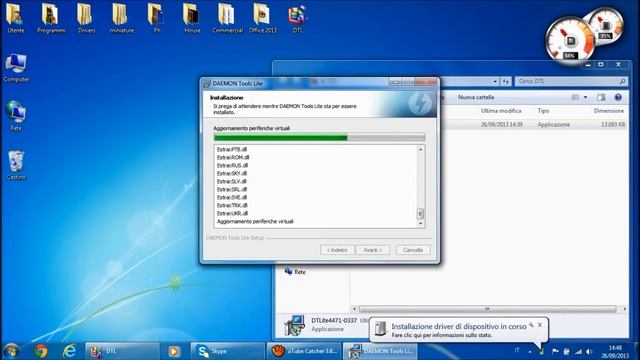The image size is (640, 360).
Task: Switch to DAEMON Tools Lite taskbar button
Action: point(380,351)
